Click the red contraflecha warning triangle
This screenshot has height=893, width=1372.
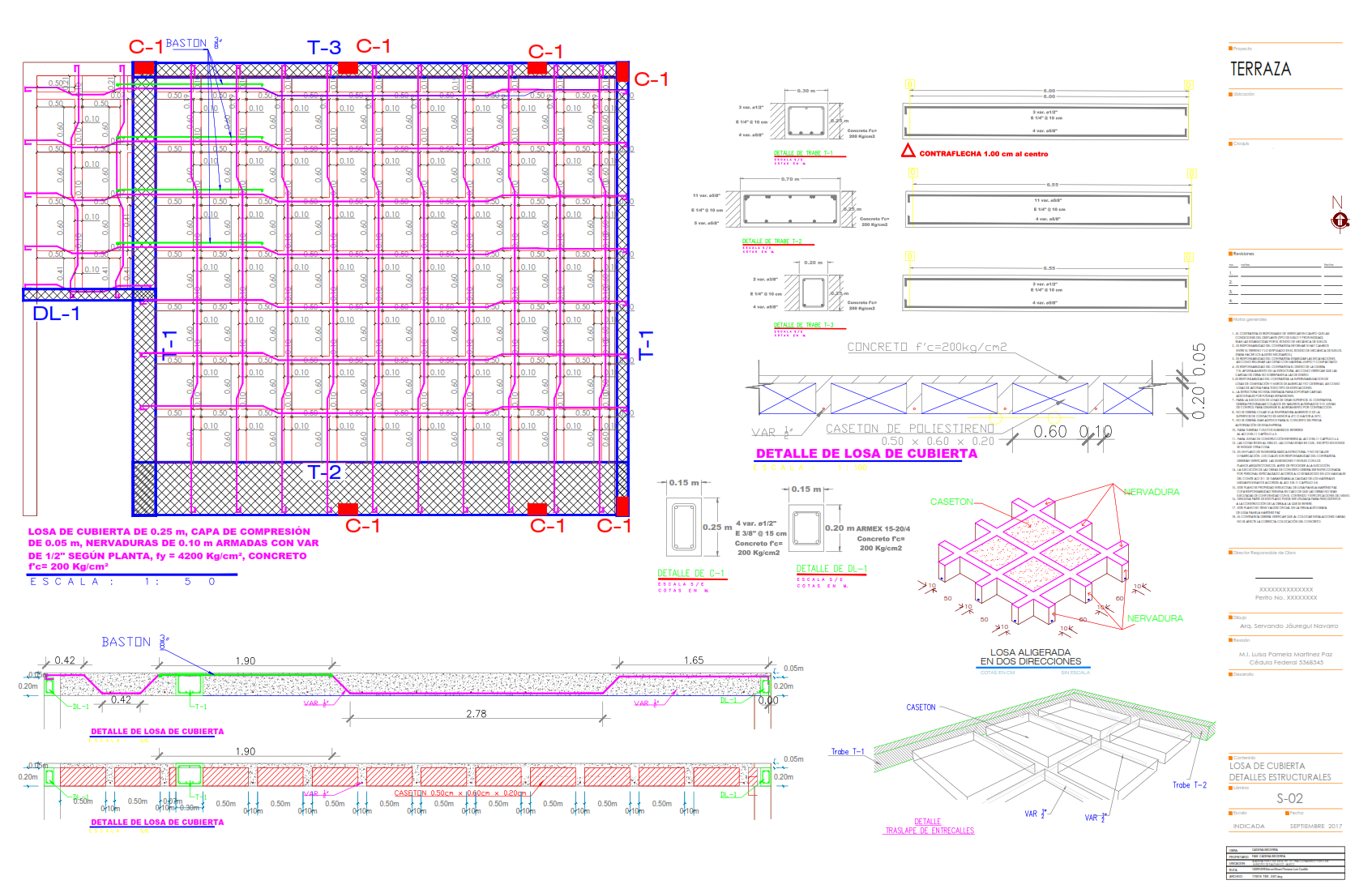[x=908, y=152]
